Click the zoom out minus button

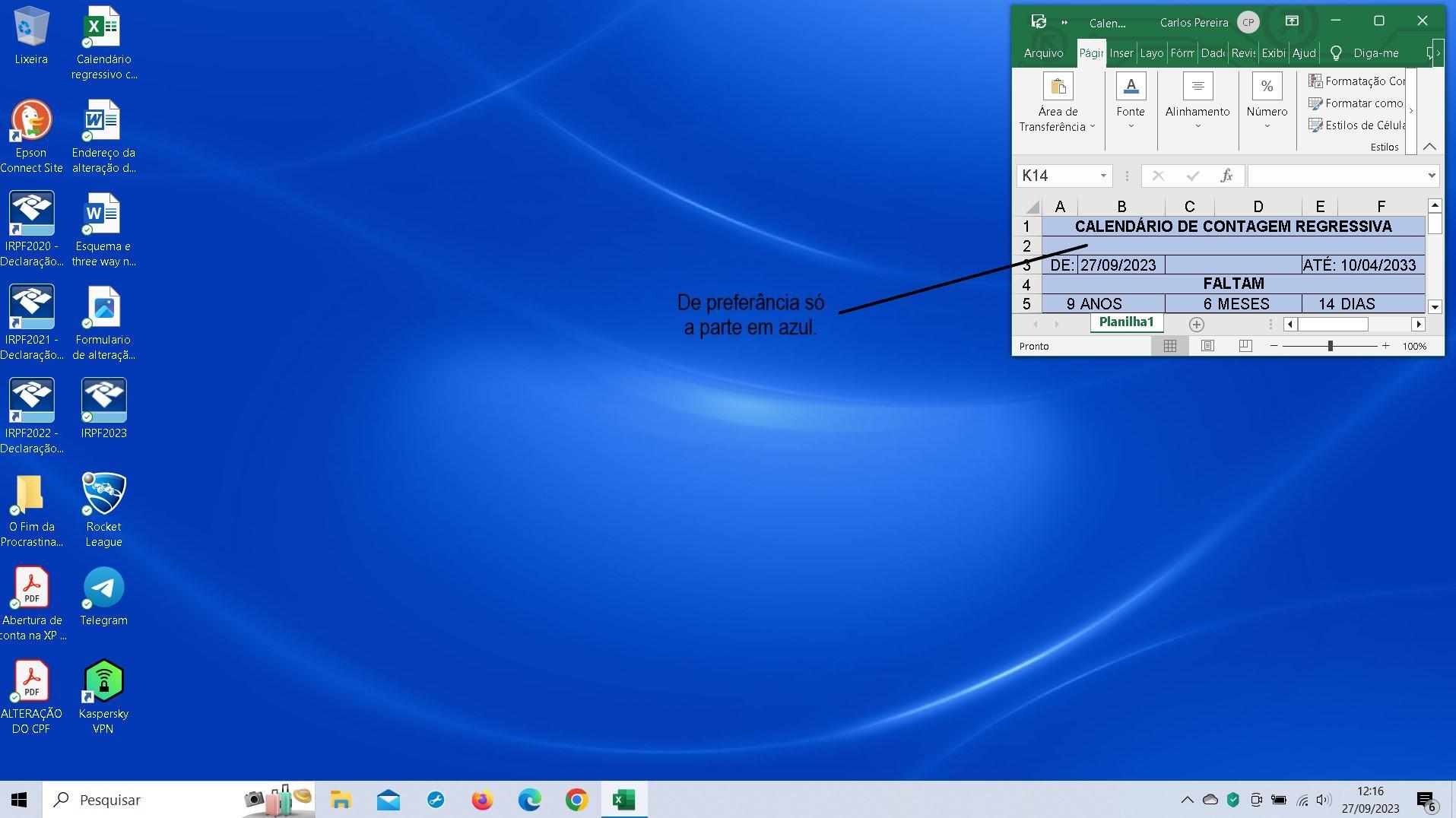(x=1274, y=346)
